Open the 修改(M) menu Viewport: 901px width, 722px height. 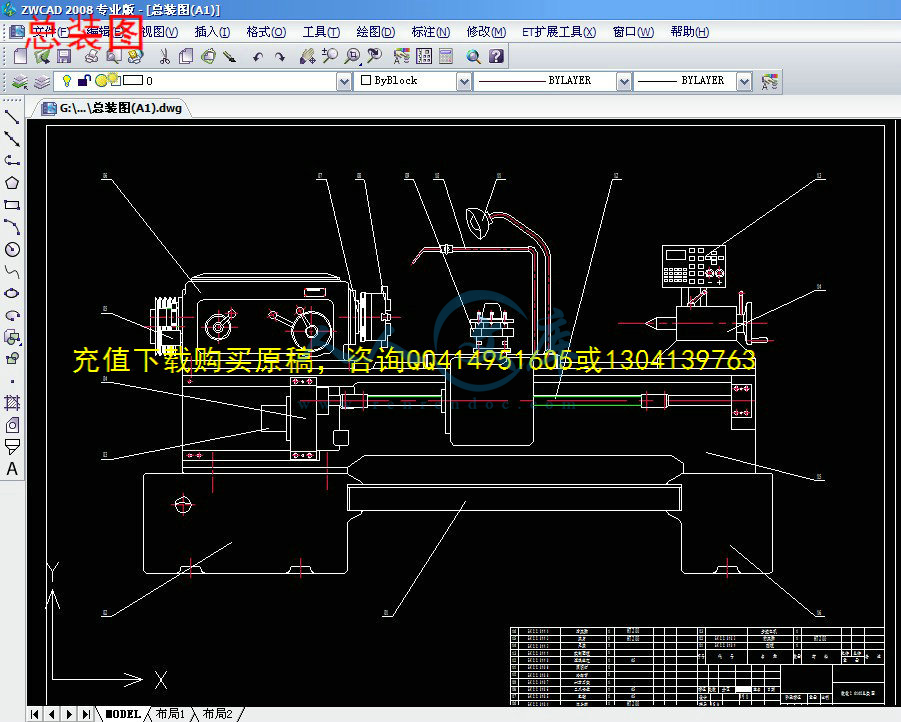pyautogui.click(x=486, y=32)
